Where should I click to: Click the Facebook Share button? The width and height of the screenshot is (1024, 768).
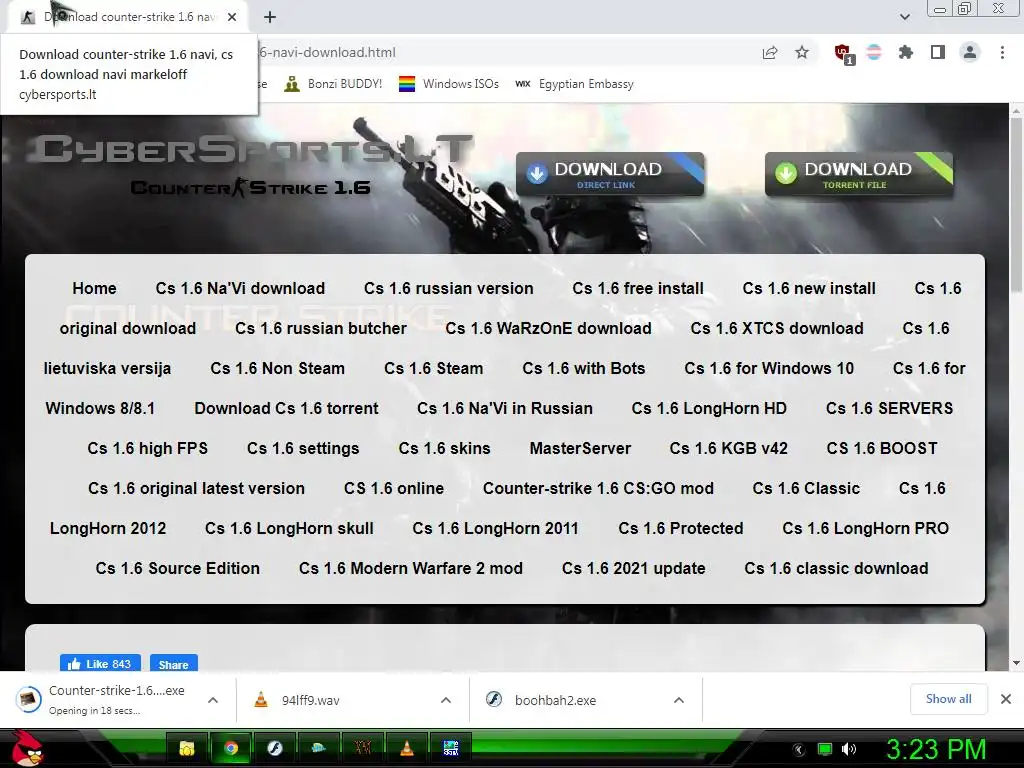pyautogui.click(x=174, y=664)
